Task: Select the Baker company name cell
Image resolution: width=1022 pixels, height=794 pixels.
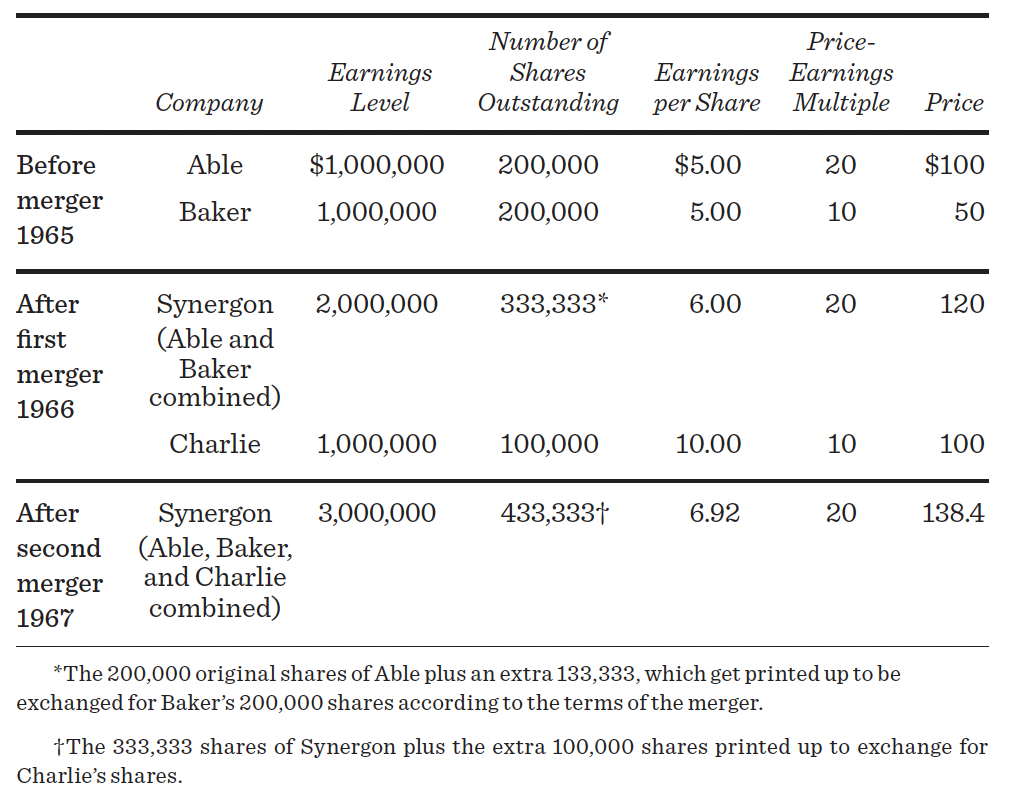Action: tap(215, 212)
